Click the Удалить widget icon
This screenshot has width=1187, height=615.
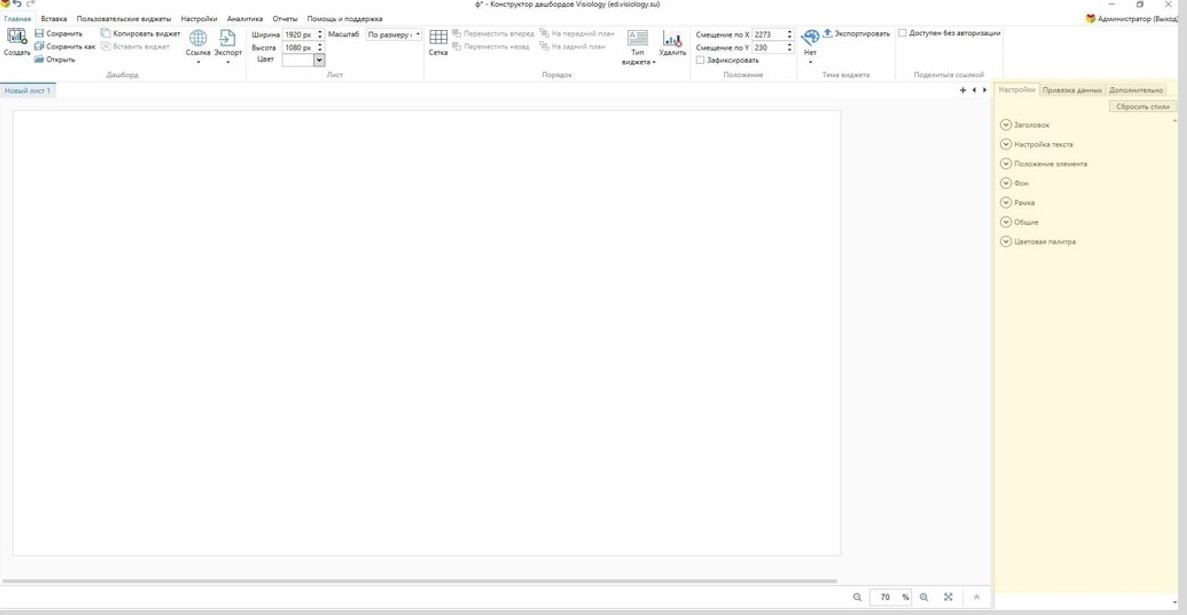(672, 39)
